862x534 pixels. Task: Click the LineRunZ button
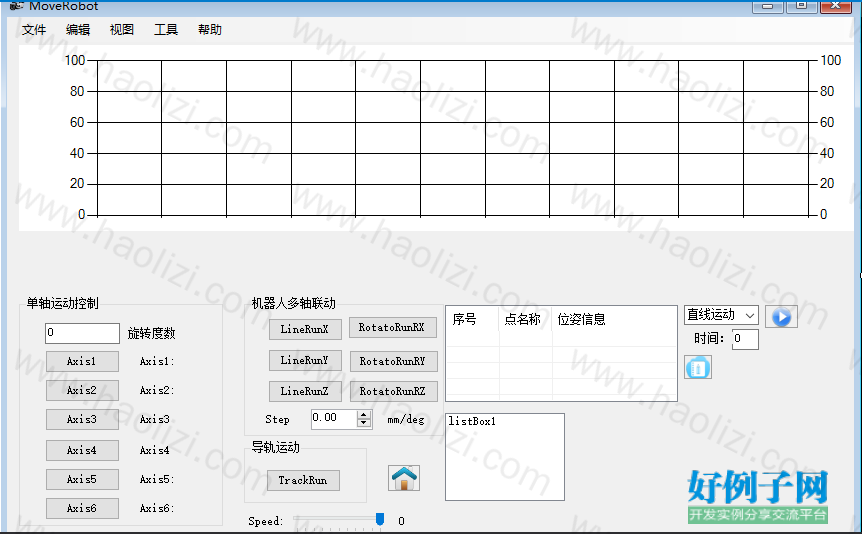[x=305, y=392]
